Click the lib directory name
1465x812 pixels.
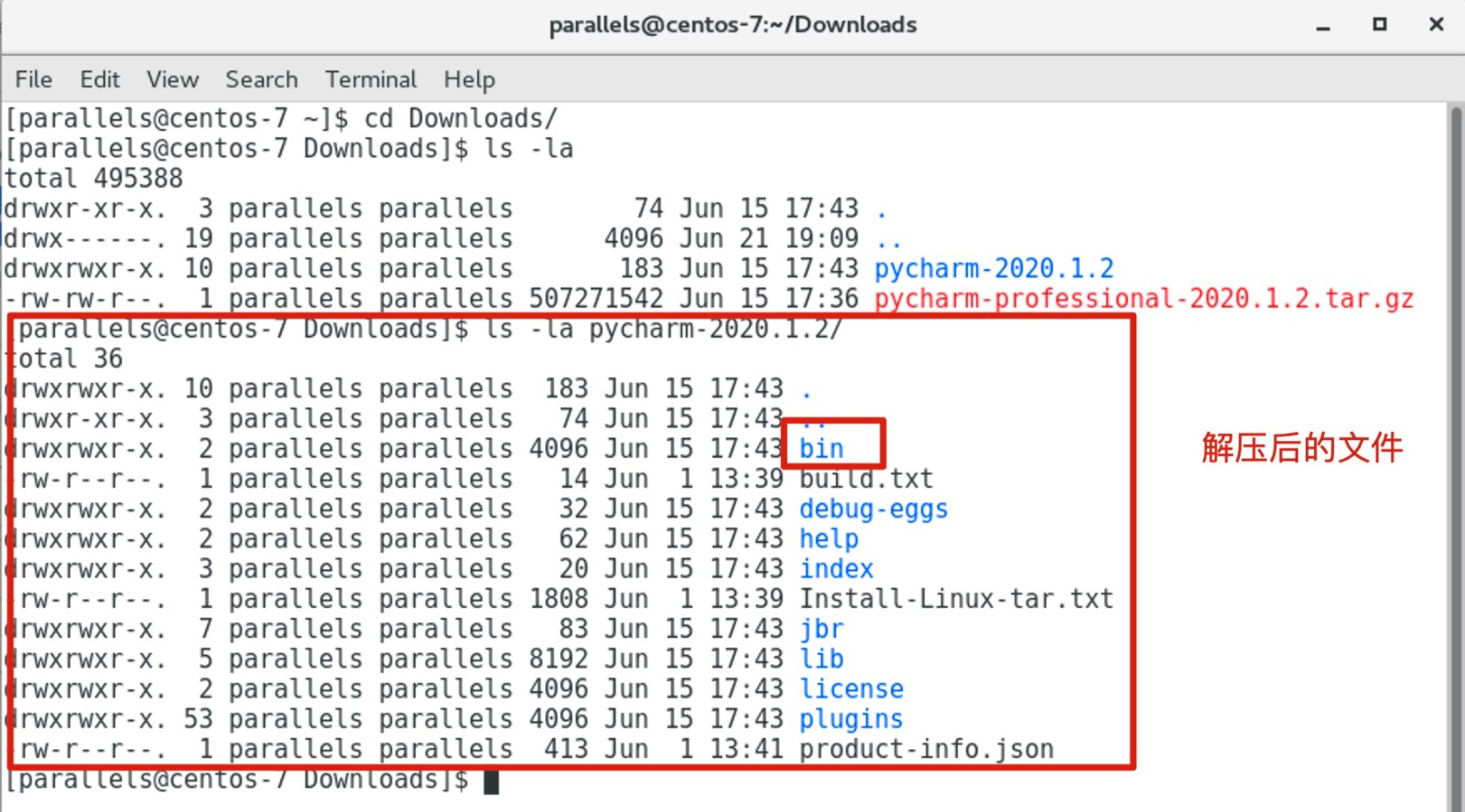pos(821,659)
